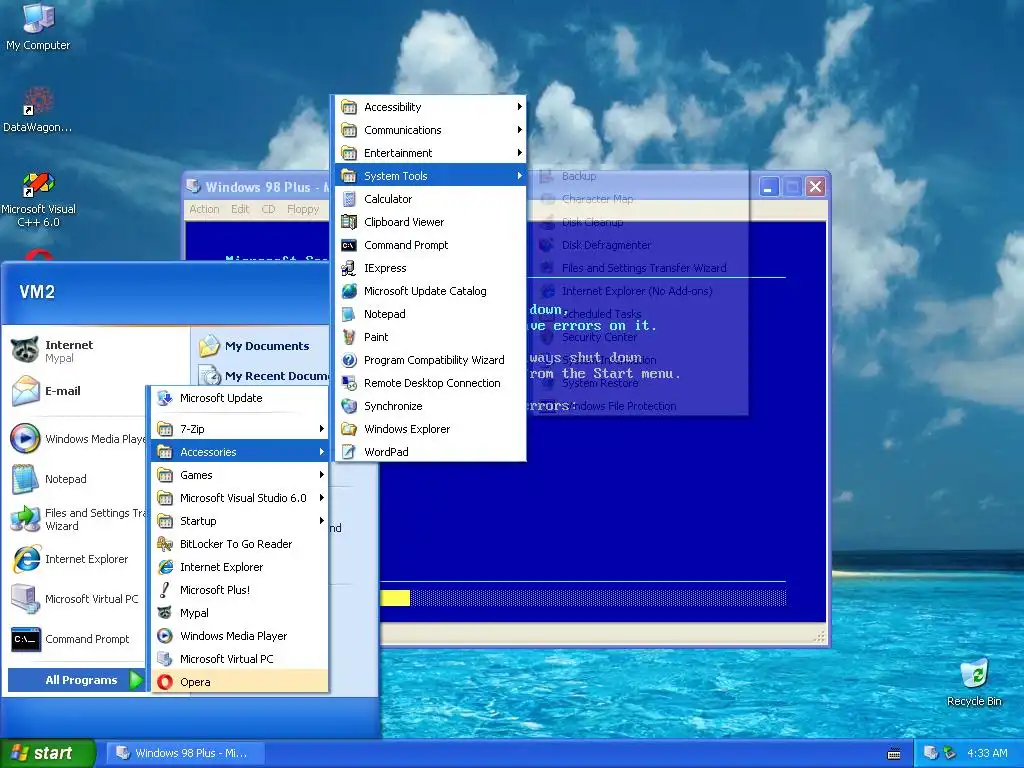Open Windows Explorer from Accessories
The height and width of the screenshot is (768, 1024).
(x=430, y=429)
